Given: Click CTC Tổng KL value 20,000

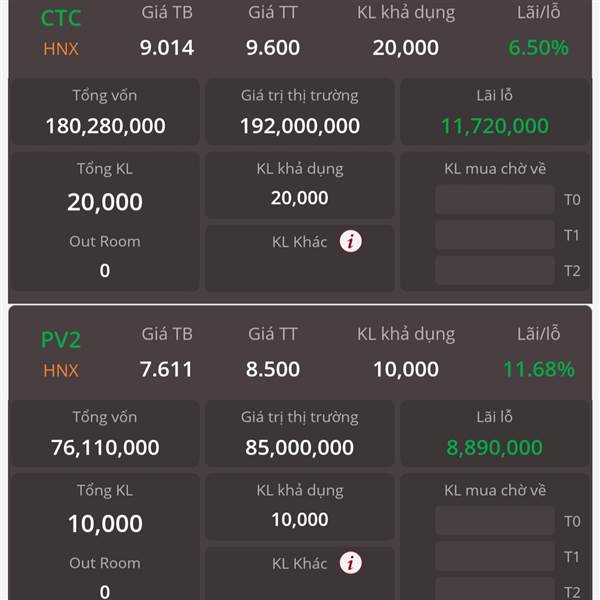Looking at the screenshot, I should 105,202.
